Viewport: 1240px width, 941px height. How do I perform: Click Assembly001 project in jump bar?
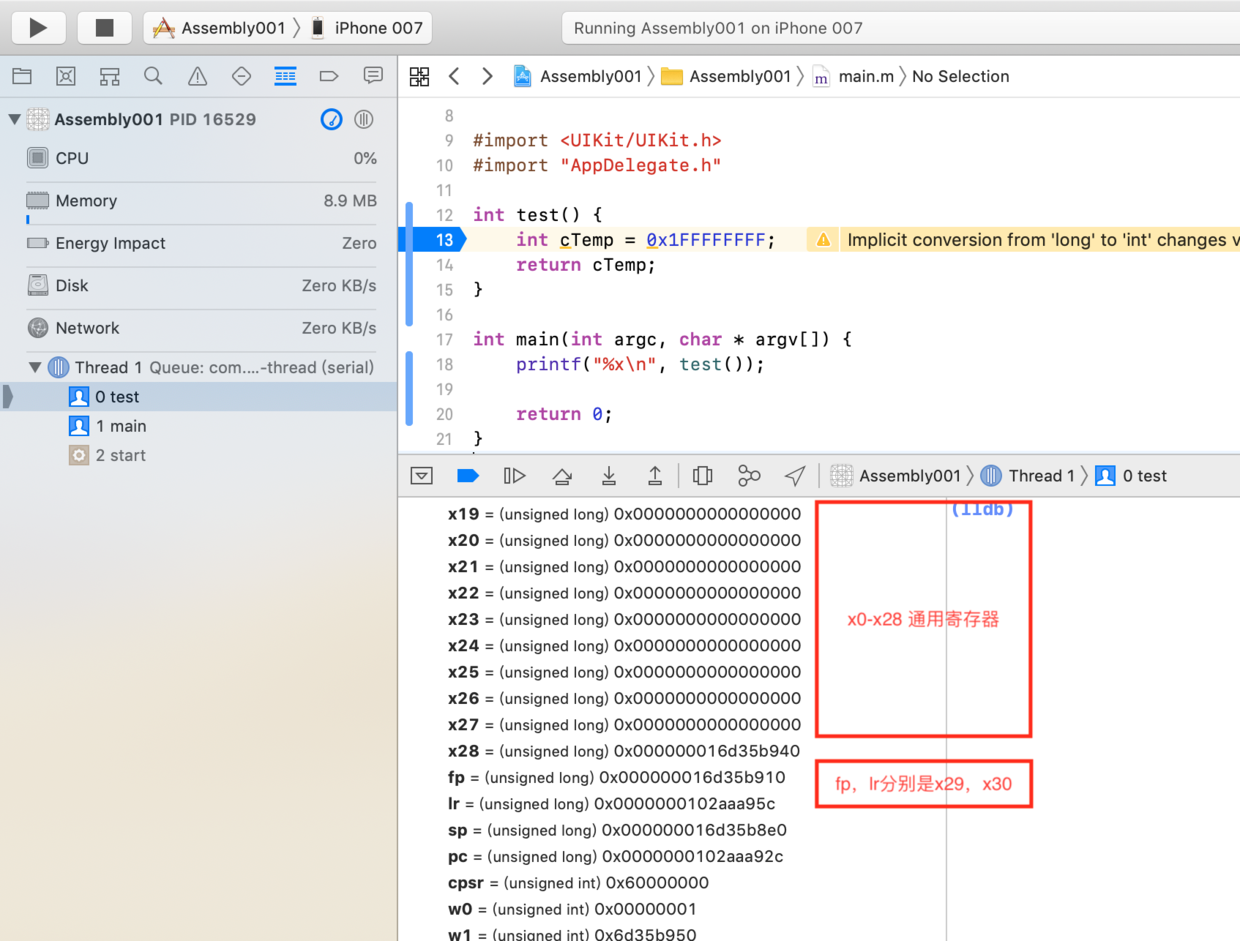coord(577,77)
